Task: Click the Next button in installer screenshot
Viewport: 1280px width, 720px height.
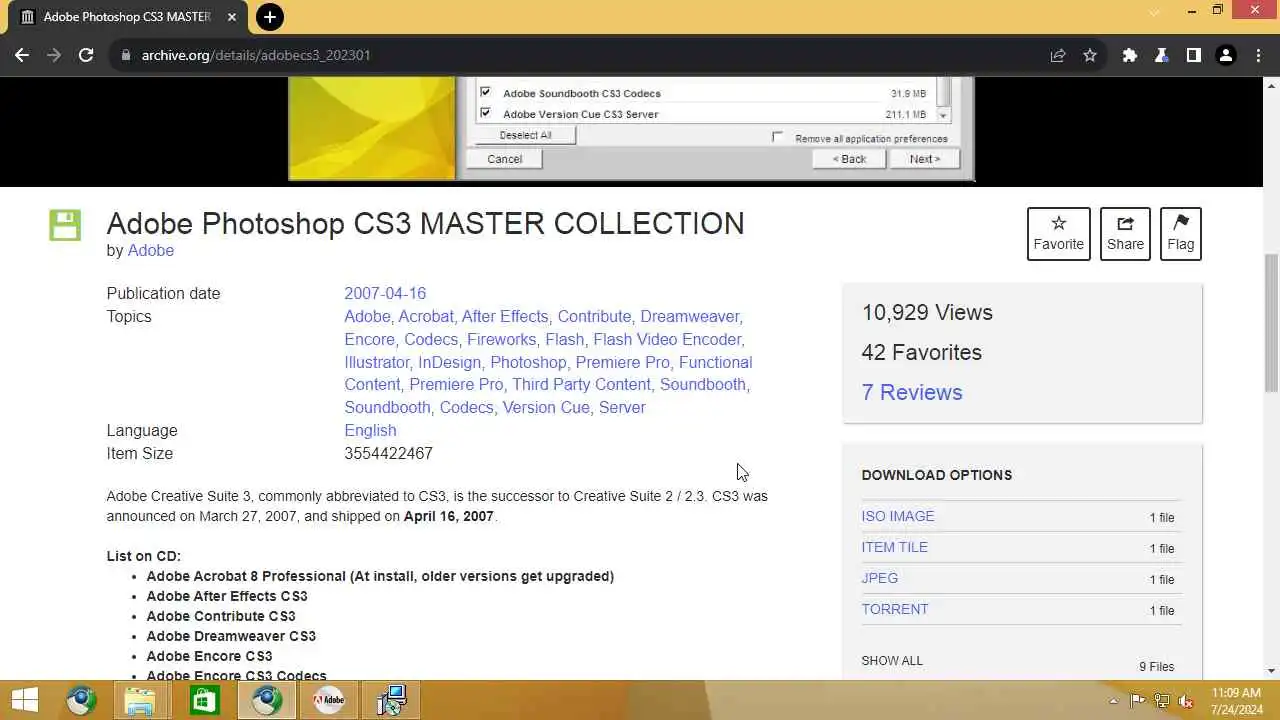Action: (924, 159)
